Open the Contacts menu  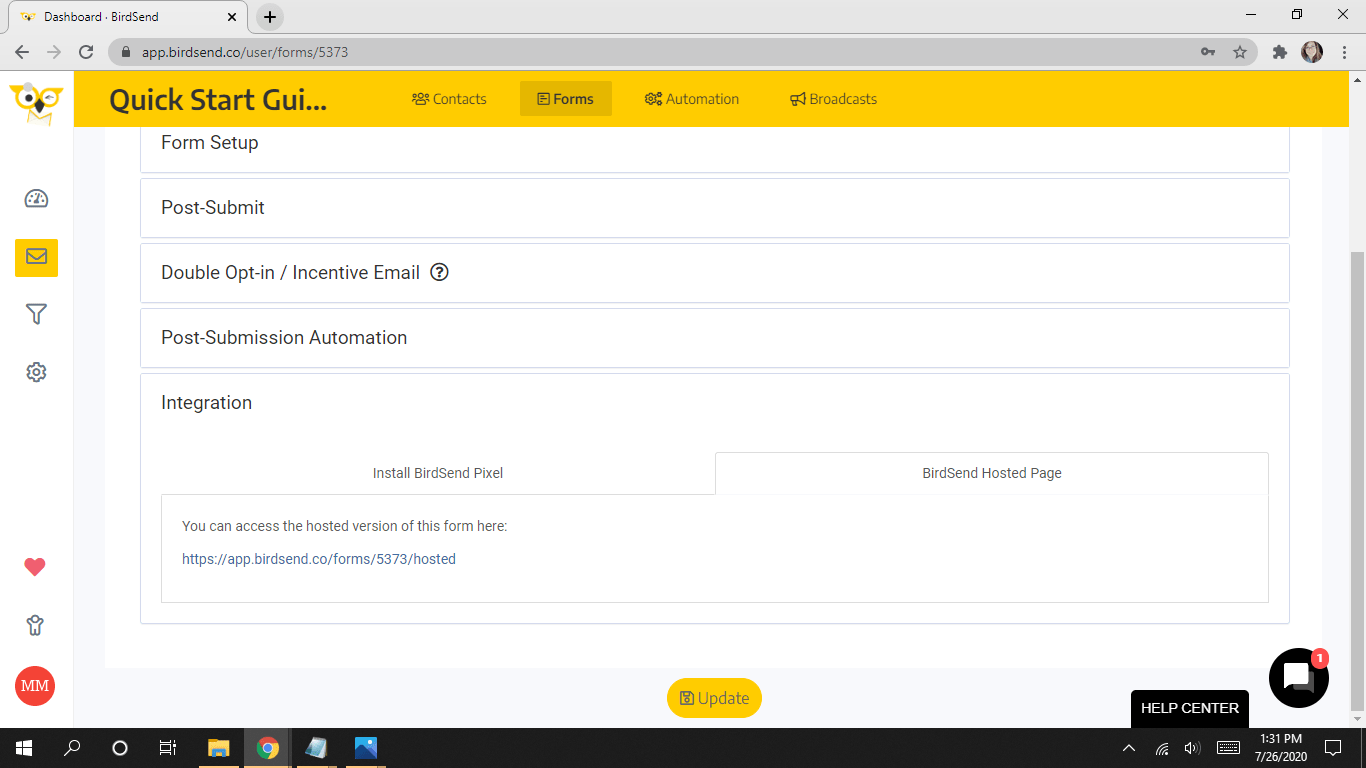pyautogui.click(x=449, y=99)
